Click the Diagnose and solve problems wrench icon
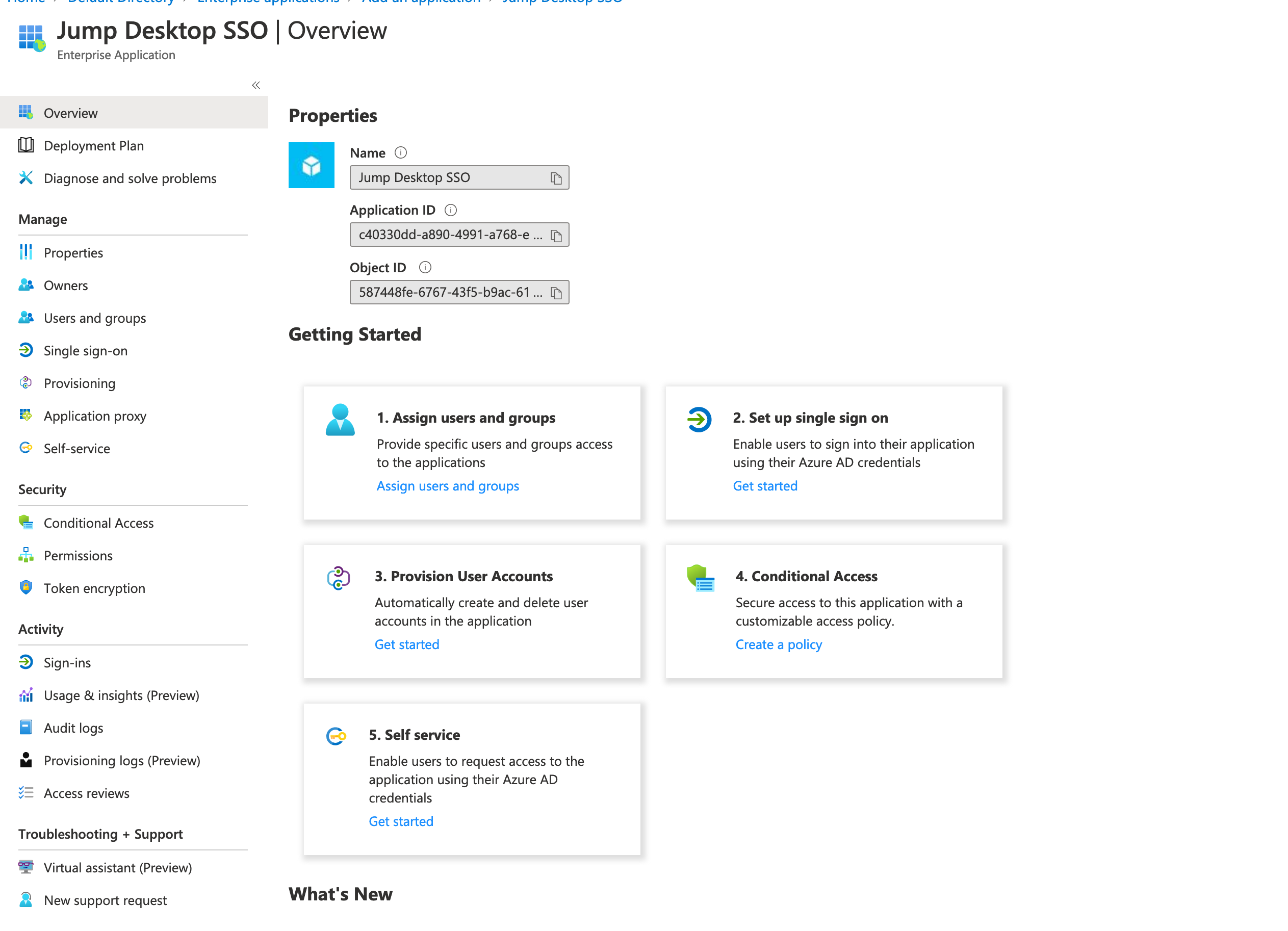Image resolution: width=1288 pixels, height=931 pixels. [x=25, y=178]
